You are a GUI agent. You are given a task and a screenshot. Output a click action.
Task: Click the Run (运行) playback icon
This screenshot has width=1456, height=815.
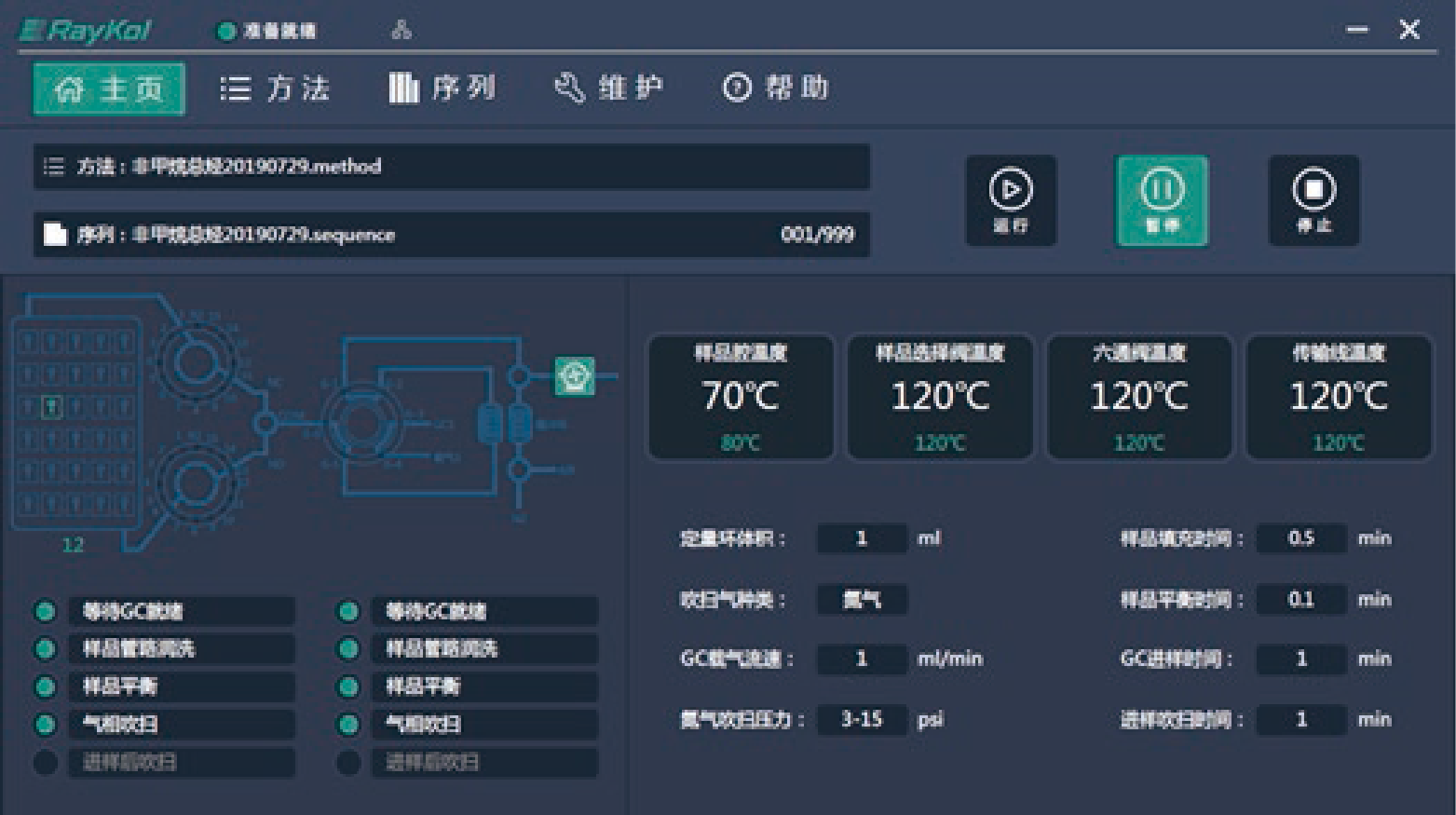[x=1010, y=193]
